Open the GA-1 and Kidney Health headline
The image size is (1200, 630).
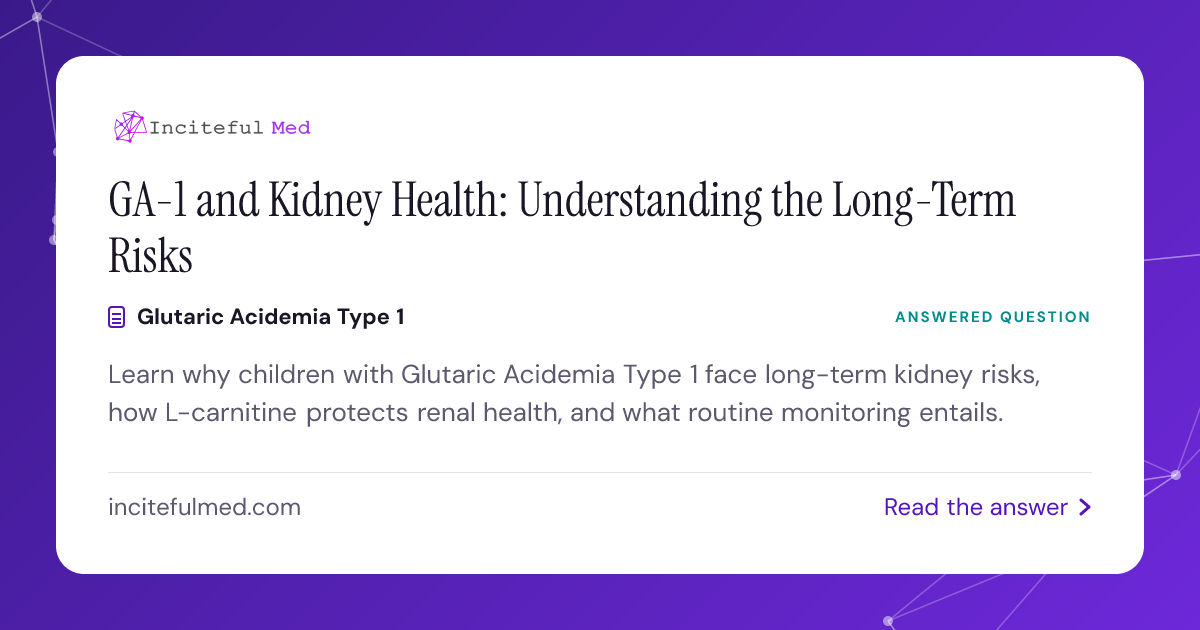pos(562,229)
